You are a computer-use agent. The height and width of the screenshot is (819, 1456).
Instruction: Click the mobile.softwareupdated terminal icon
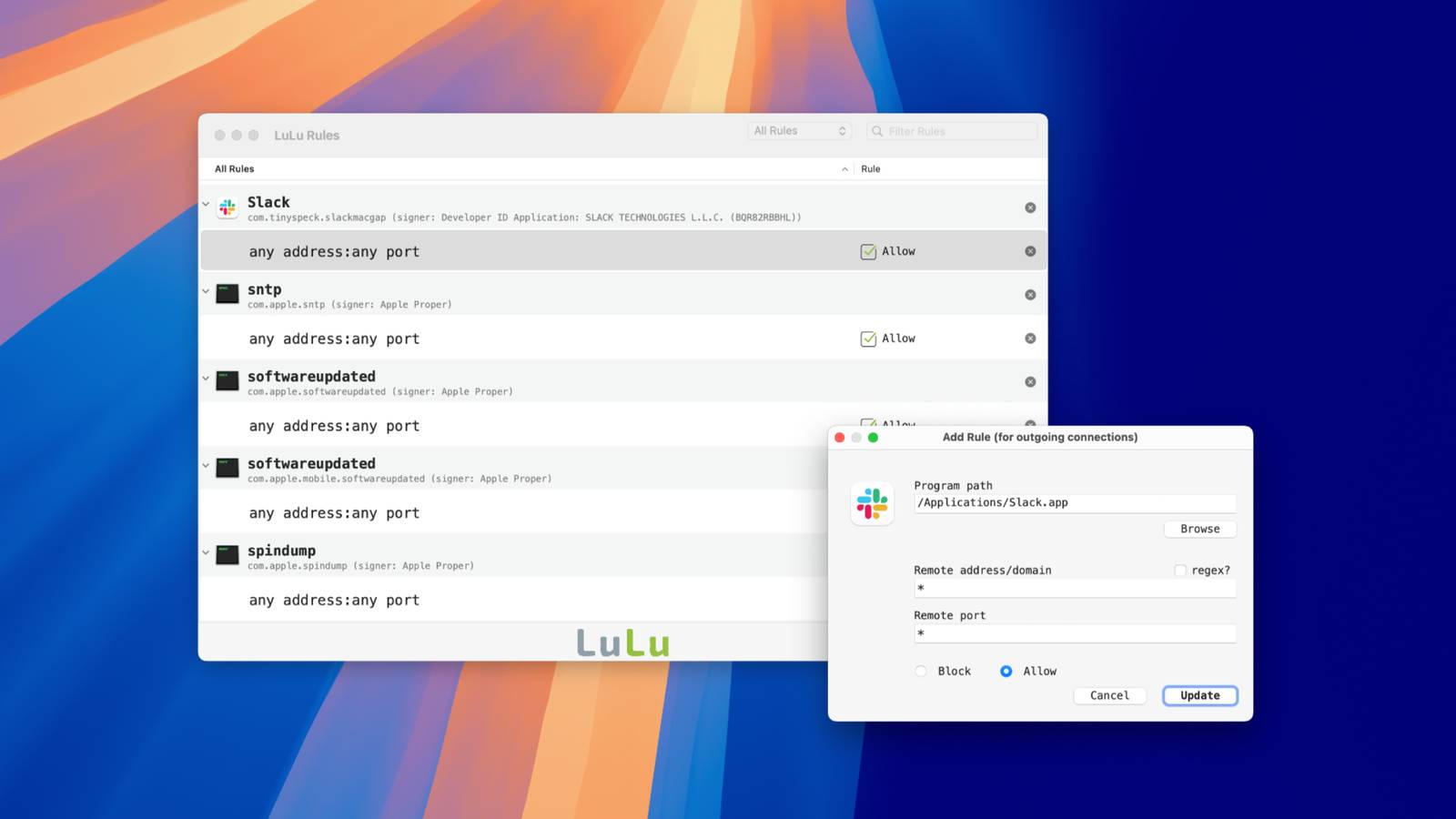tap(227, 468)
